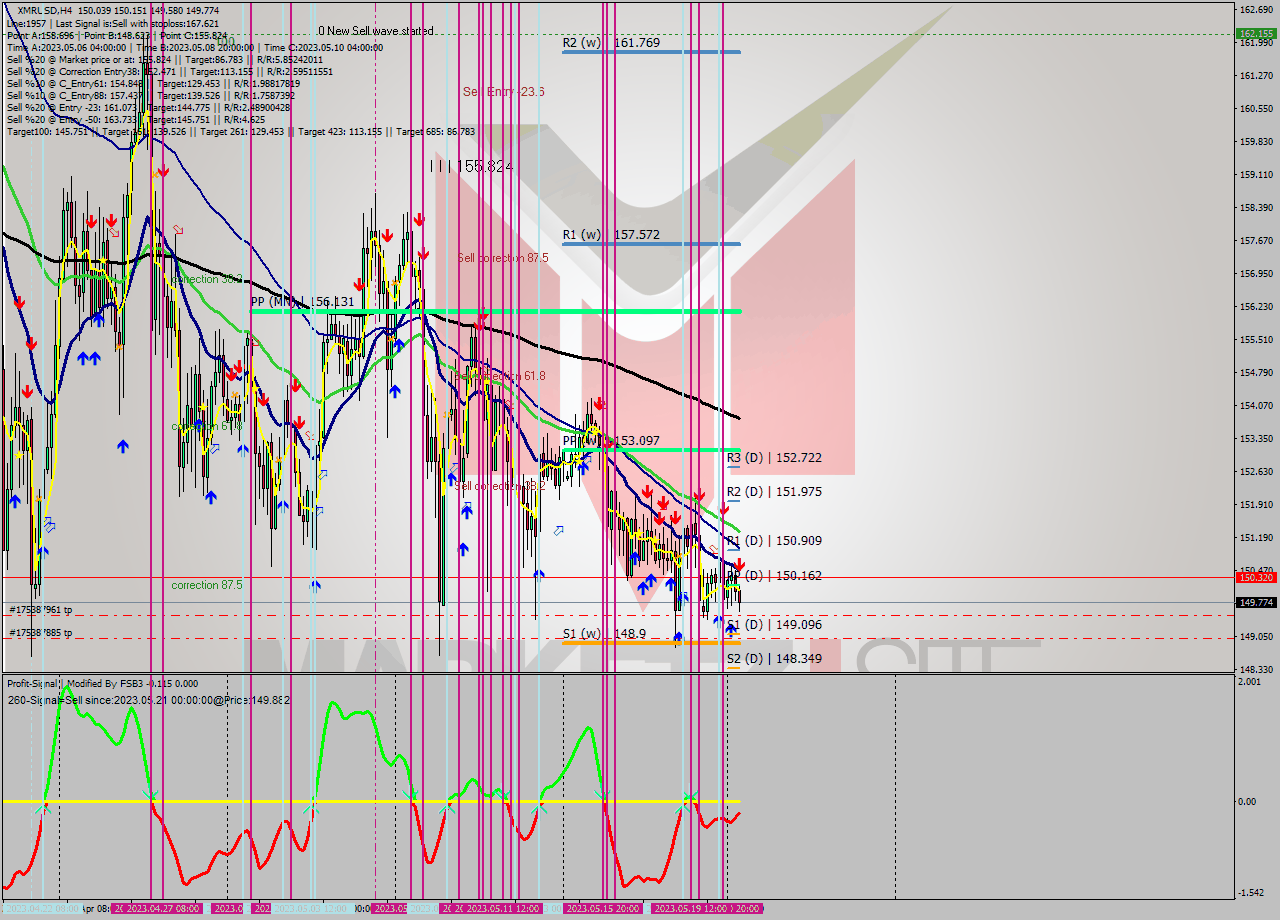Select the 'Sell correction 87.5' label
Screen dimensions: 1280x920
(x=503, y=258)
